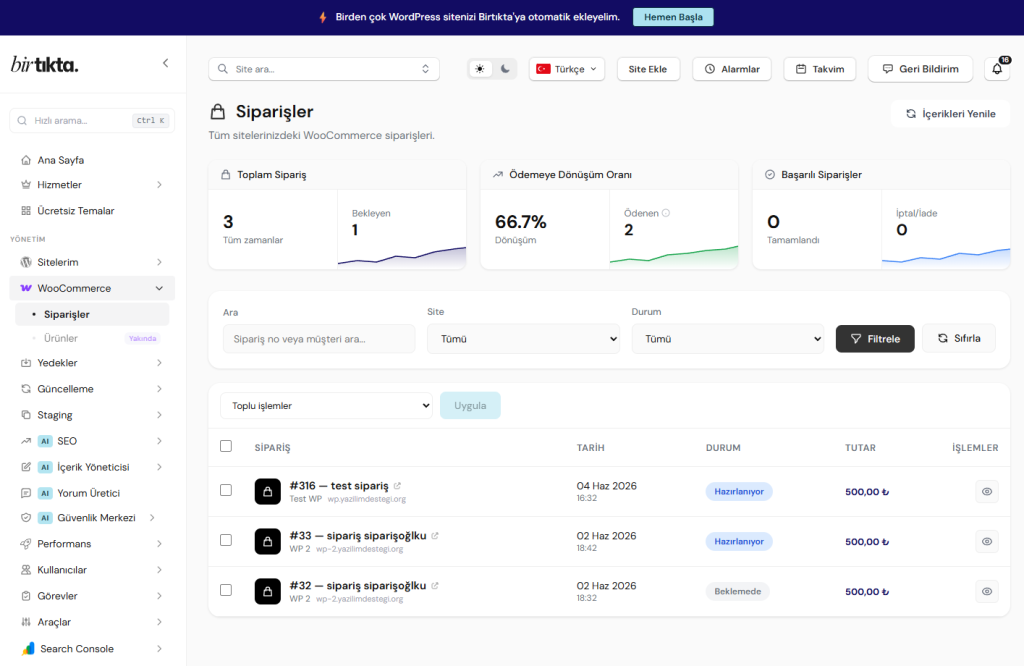Click the info icon beside Ödenen
This screenshot has width=1024, height=666.
point(665,213)
